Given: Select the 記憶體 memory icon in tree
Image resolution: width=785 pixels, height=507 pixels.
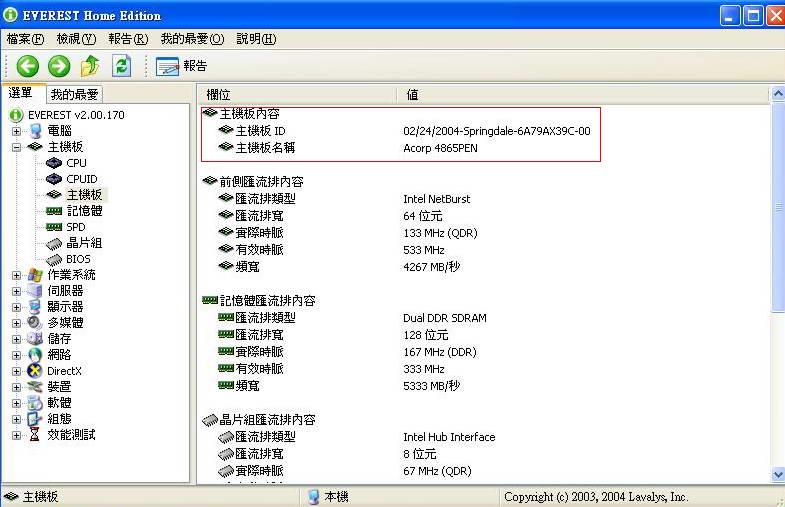Looking at the screenshot, I should coord(54,211).
